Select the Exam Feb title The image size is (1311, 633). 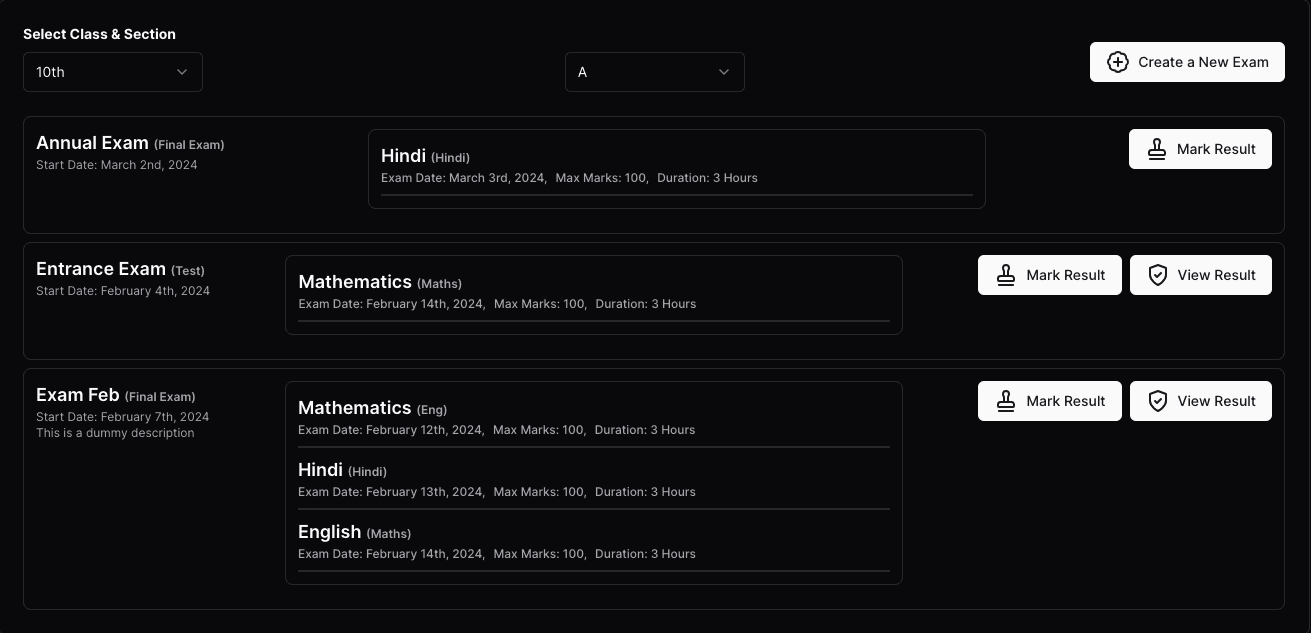[78, 395]
